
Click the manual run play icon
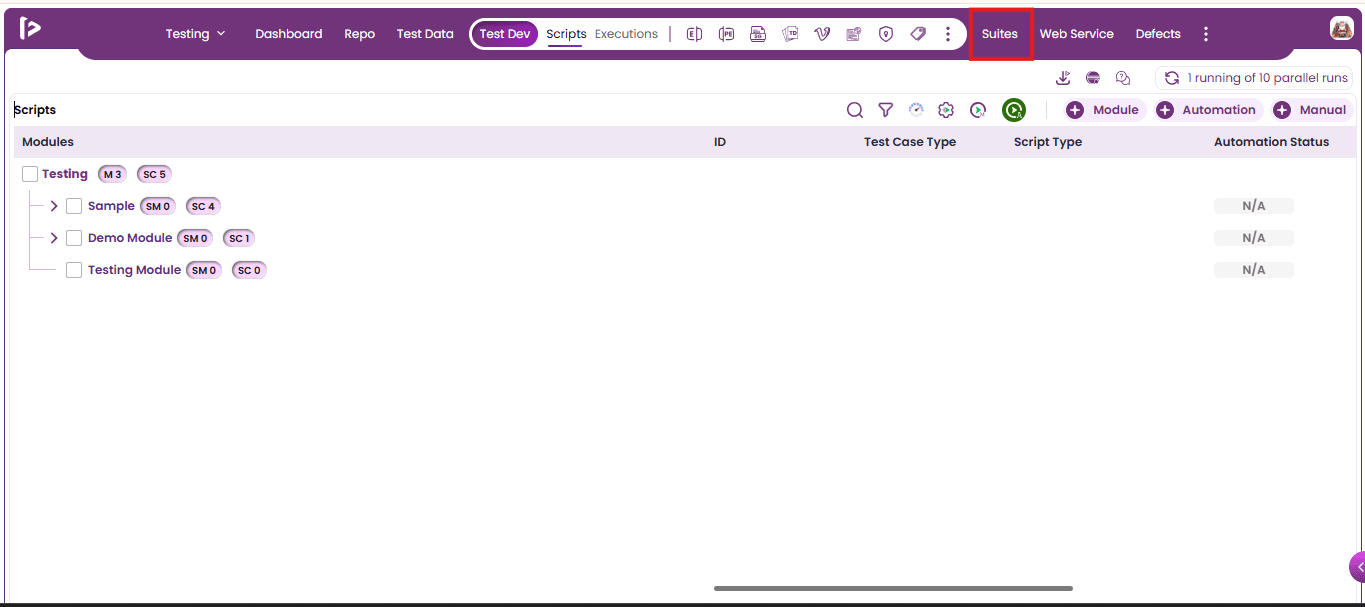[978, 110]
